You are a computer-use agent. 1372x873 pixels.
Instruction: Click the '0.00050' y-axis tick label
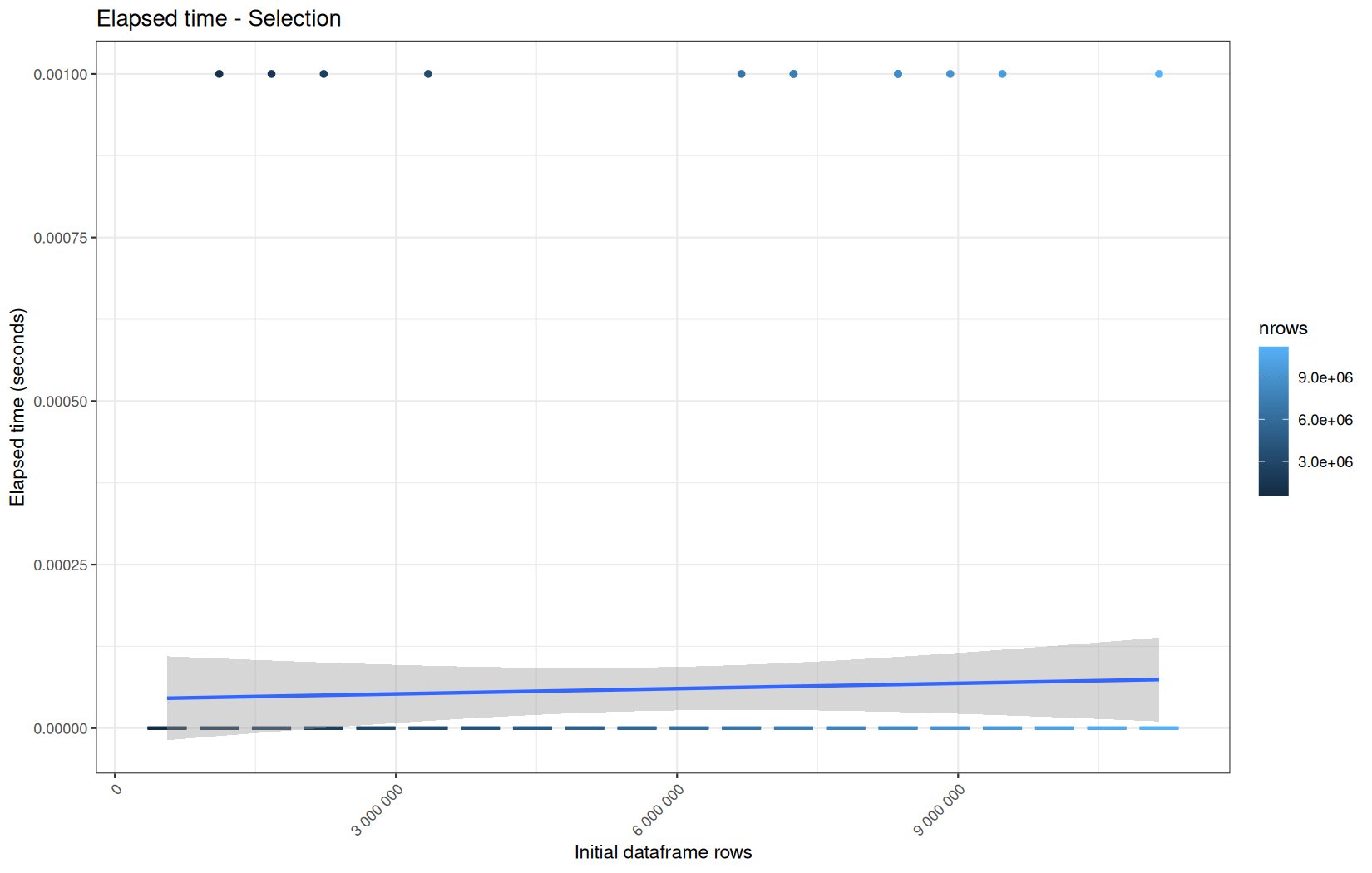tap(60, 402)
